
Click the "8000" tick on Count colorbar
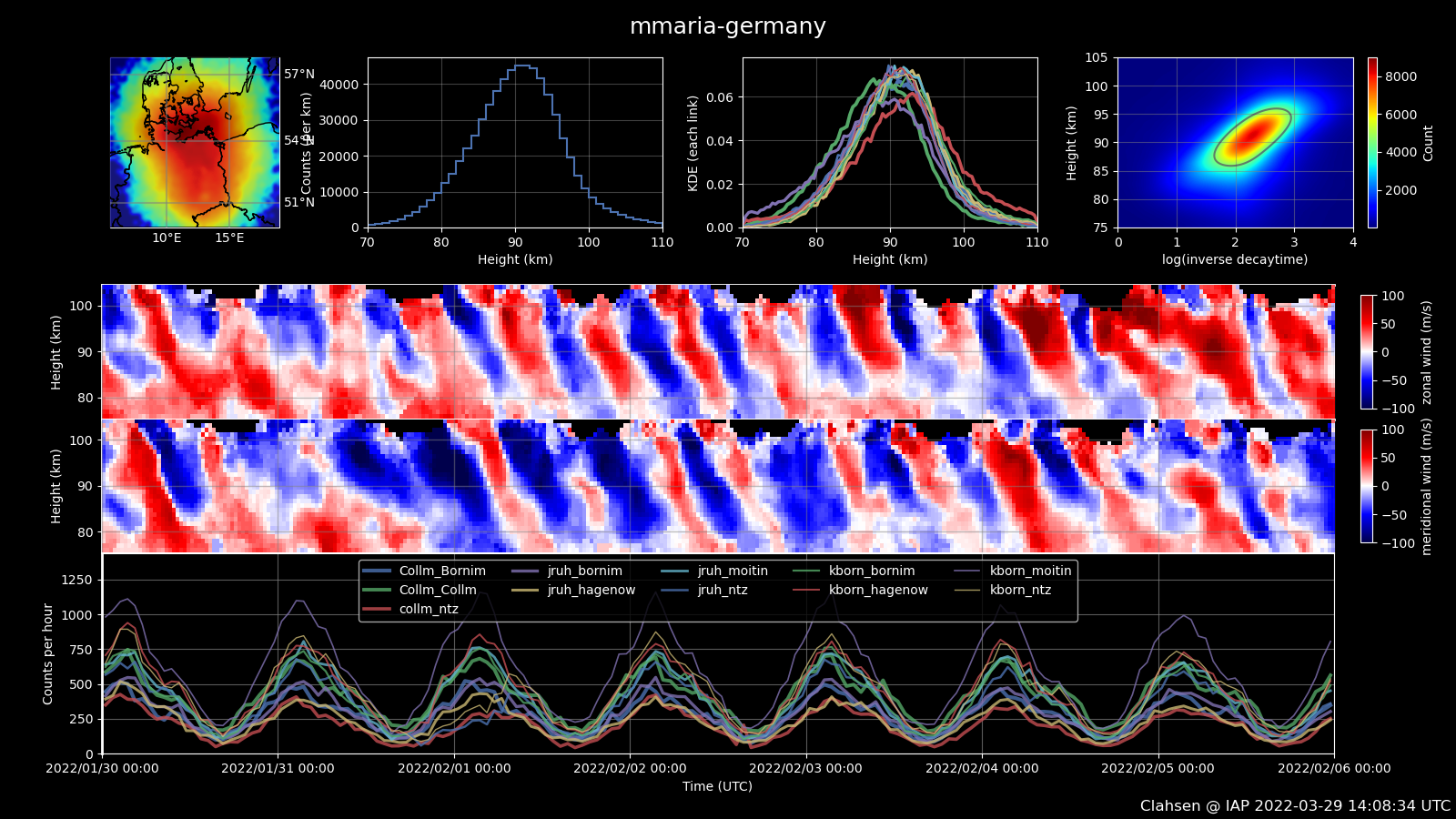[x=1400, y=76]
